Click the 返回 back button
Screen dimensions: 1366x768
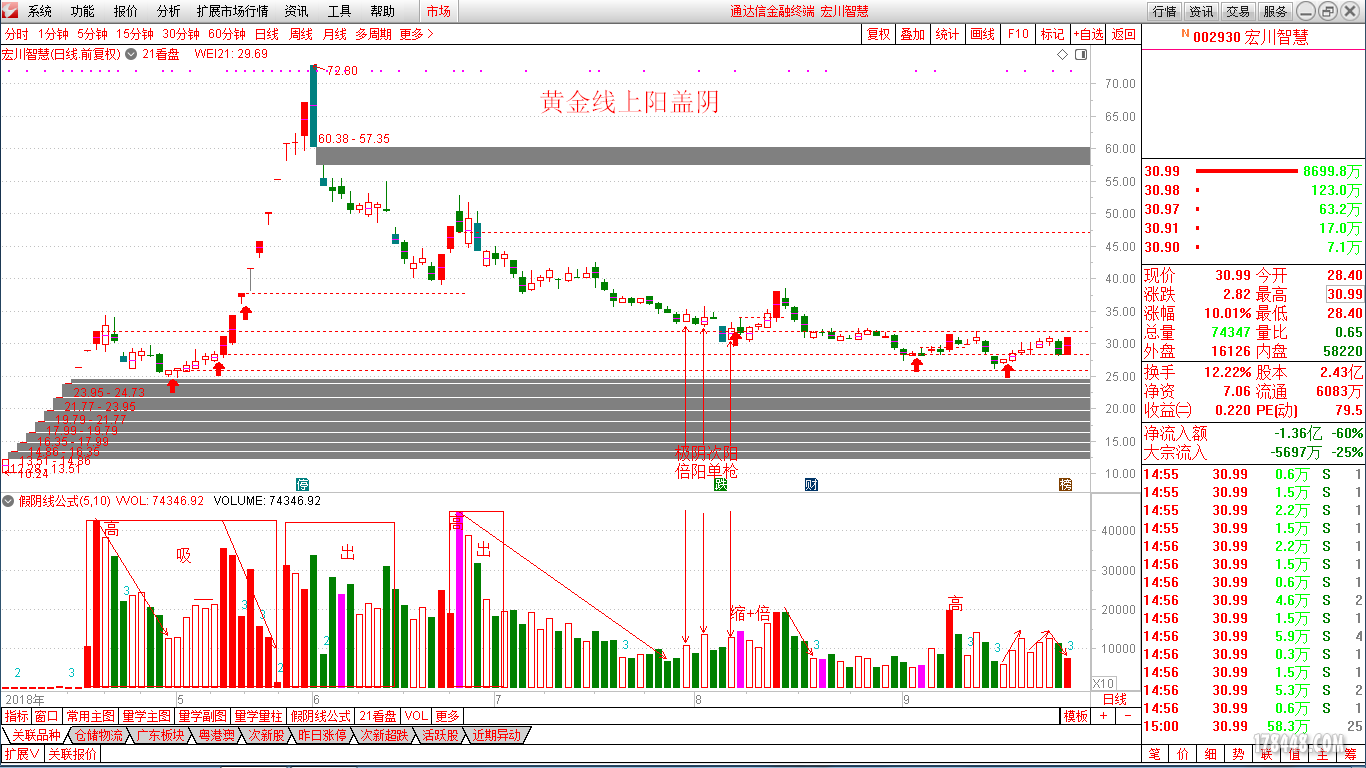[1124, 34]
